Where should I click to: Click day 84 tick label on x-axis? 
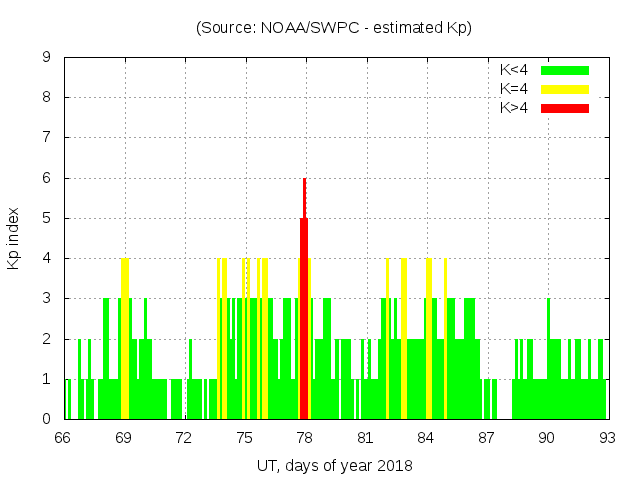426,438
